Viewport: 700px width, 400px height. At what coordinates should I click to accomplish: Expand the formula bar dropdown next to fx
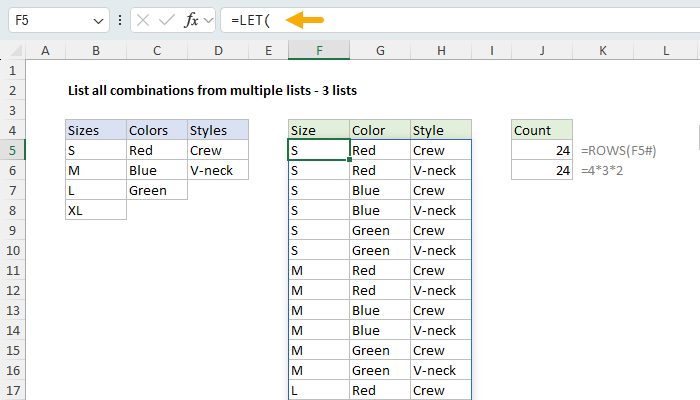pos(208,21)
